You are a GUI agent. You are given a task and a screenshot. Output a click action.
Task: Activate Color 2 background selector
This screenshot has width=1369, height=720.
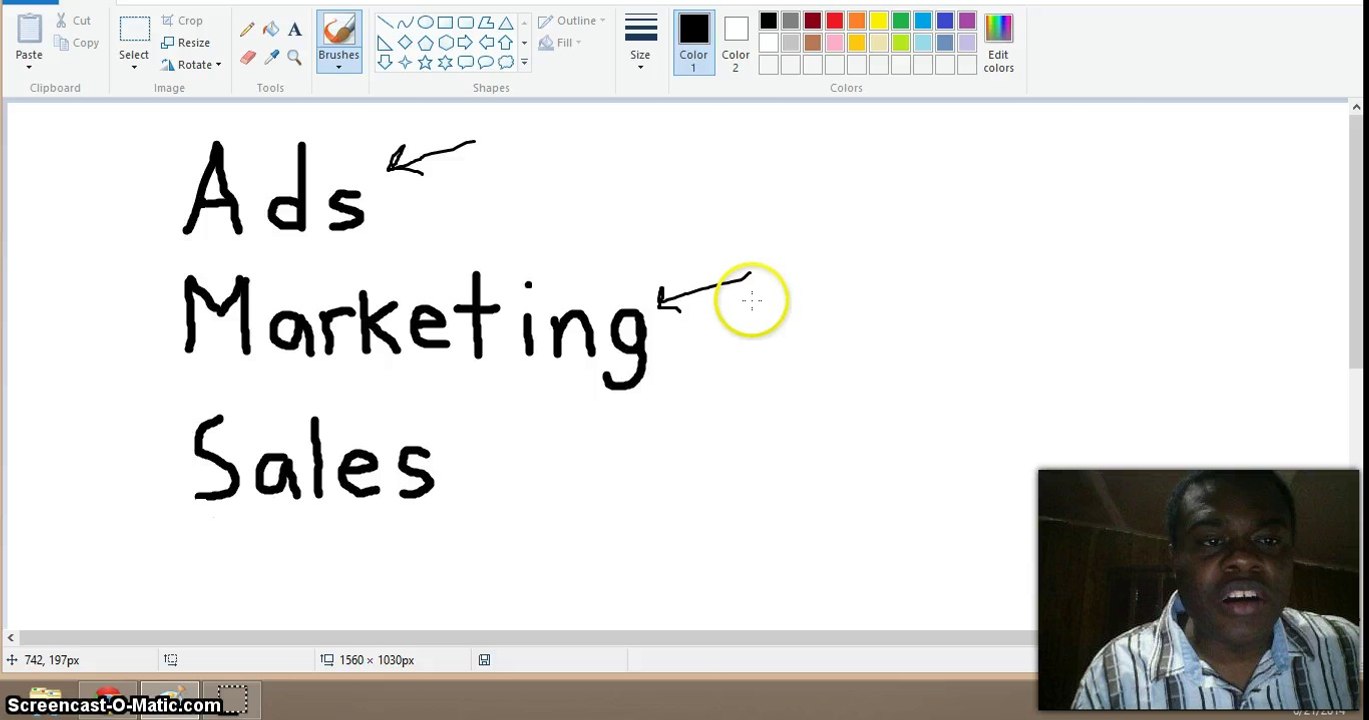click(x=736, y=42)
